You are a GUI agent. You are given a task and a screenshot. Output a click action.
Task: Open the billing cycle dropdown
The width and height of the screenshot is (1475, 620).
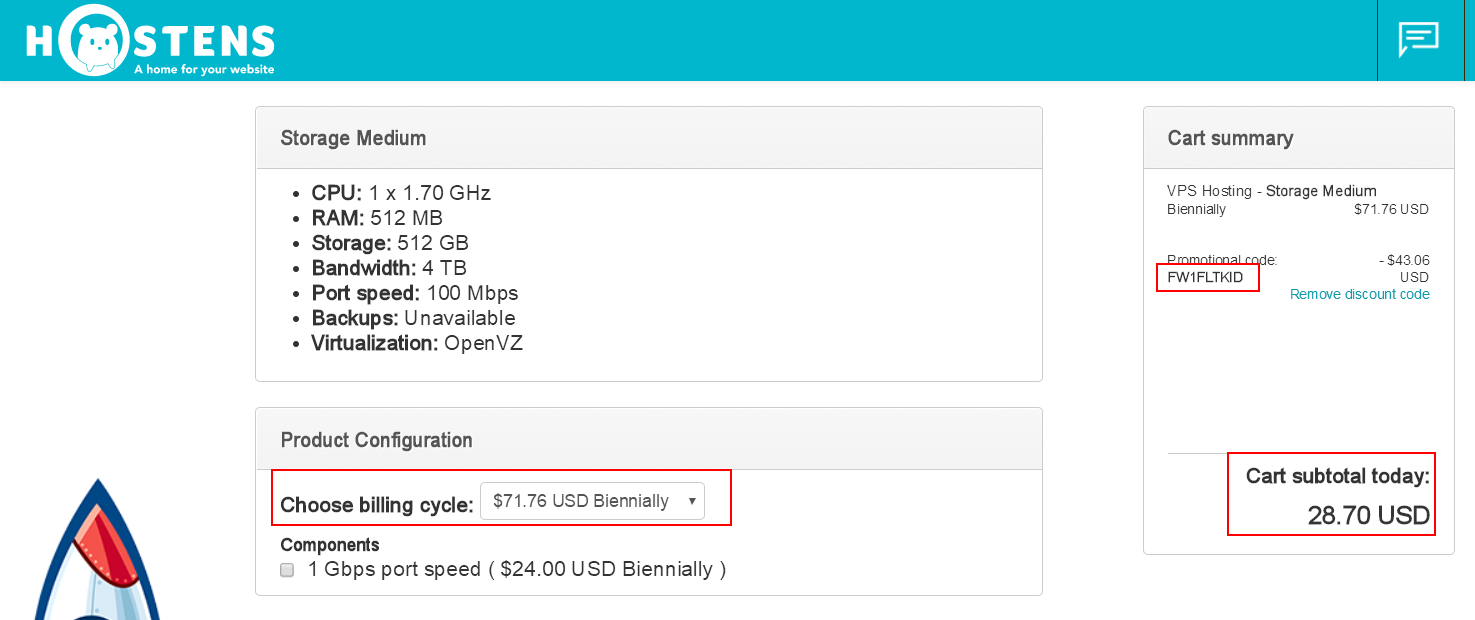pos(592,501)
